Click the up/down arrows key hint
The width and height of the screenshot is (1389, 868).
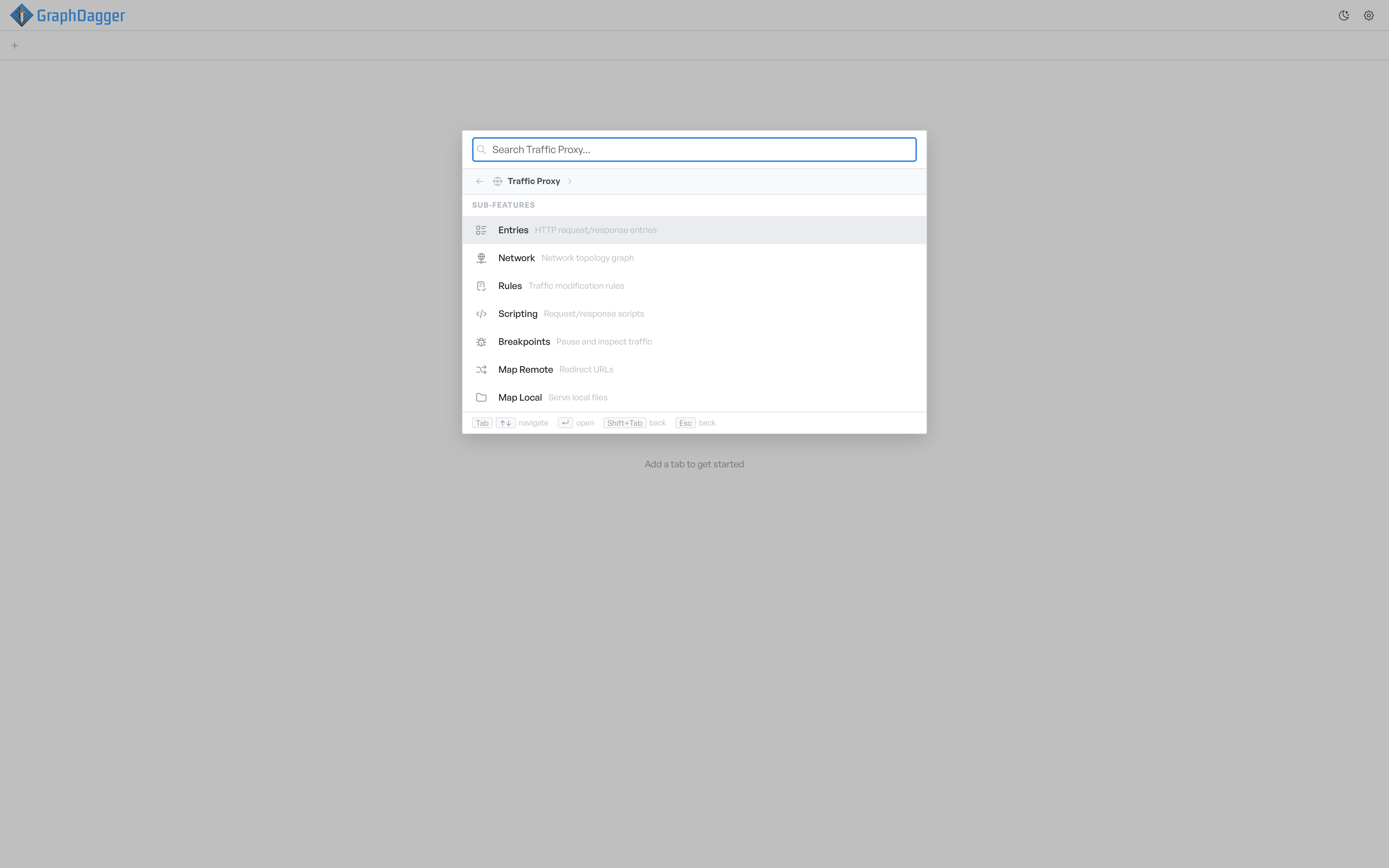click(x=506, y=423)
